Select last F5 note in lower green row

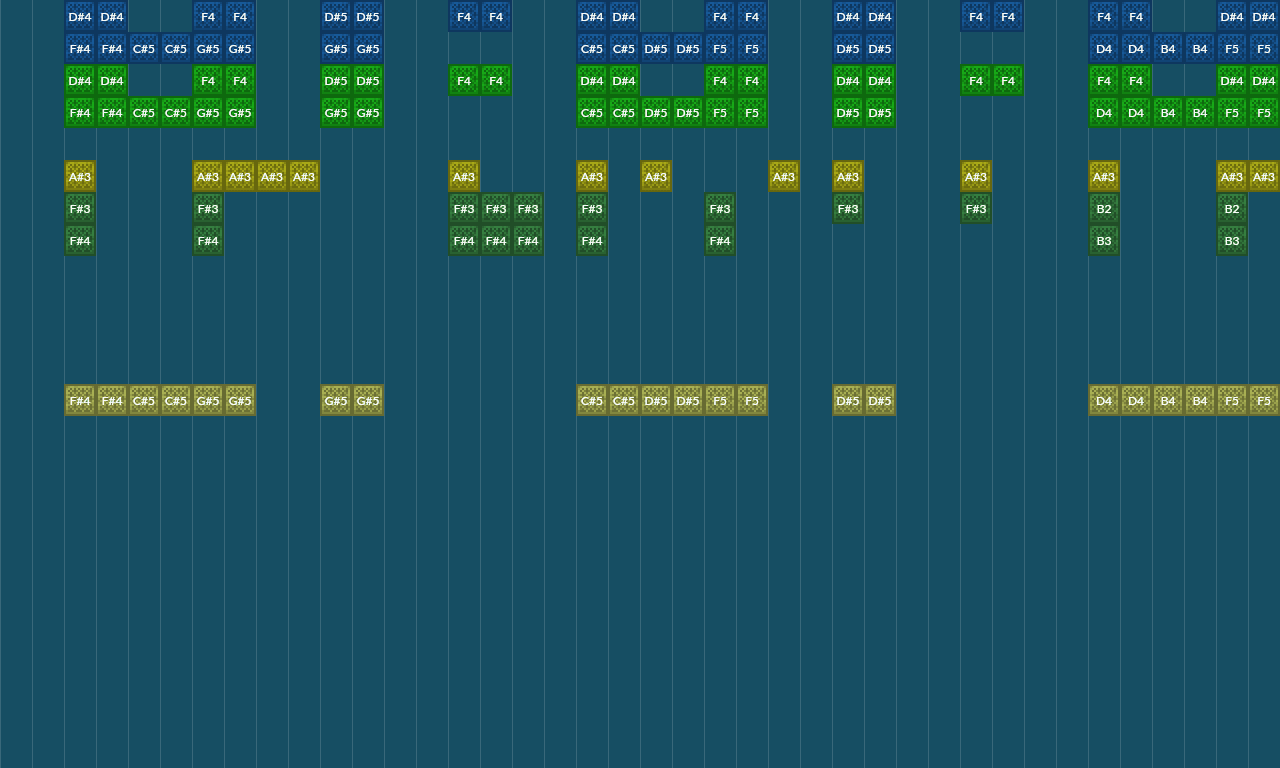(1264, 113)
